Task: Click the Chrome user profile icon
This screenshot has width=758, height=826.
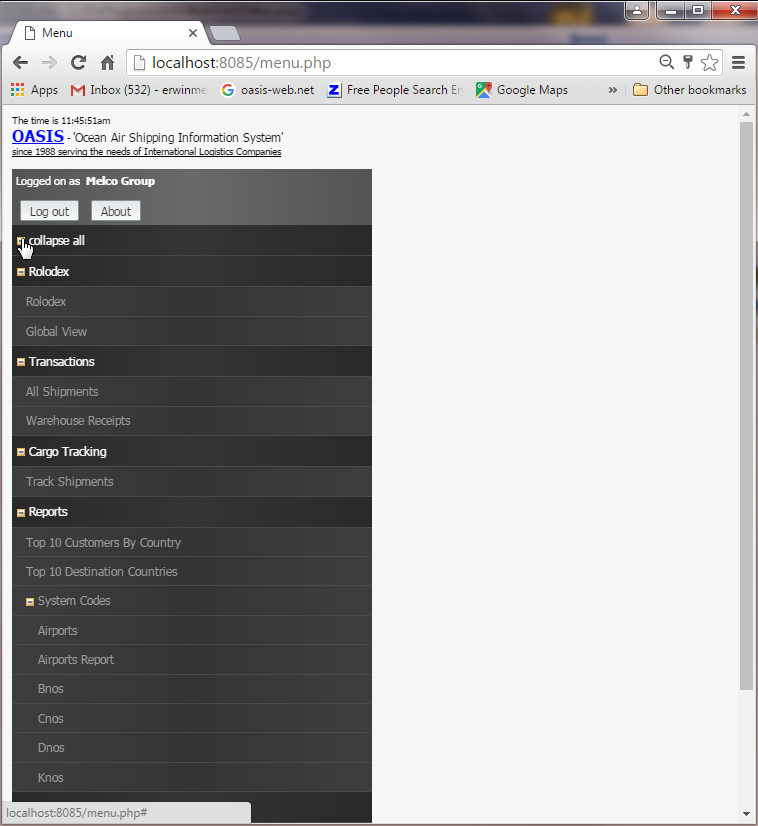Action: [637, 10]
